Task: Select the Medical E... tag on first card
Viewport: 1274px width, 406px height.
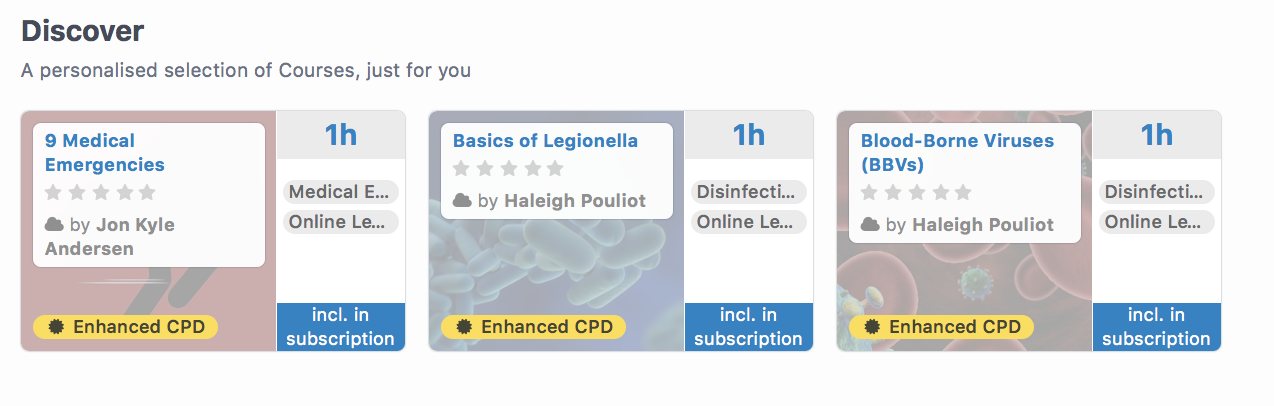Action: (x=341, y=192)
